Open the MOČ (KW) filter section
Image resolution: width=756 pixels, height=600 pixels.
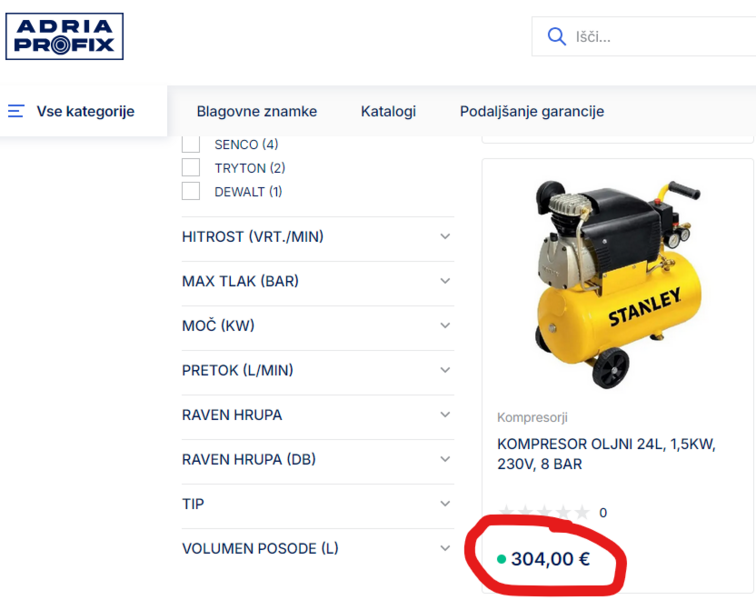point(445,326)
